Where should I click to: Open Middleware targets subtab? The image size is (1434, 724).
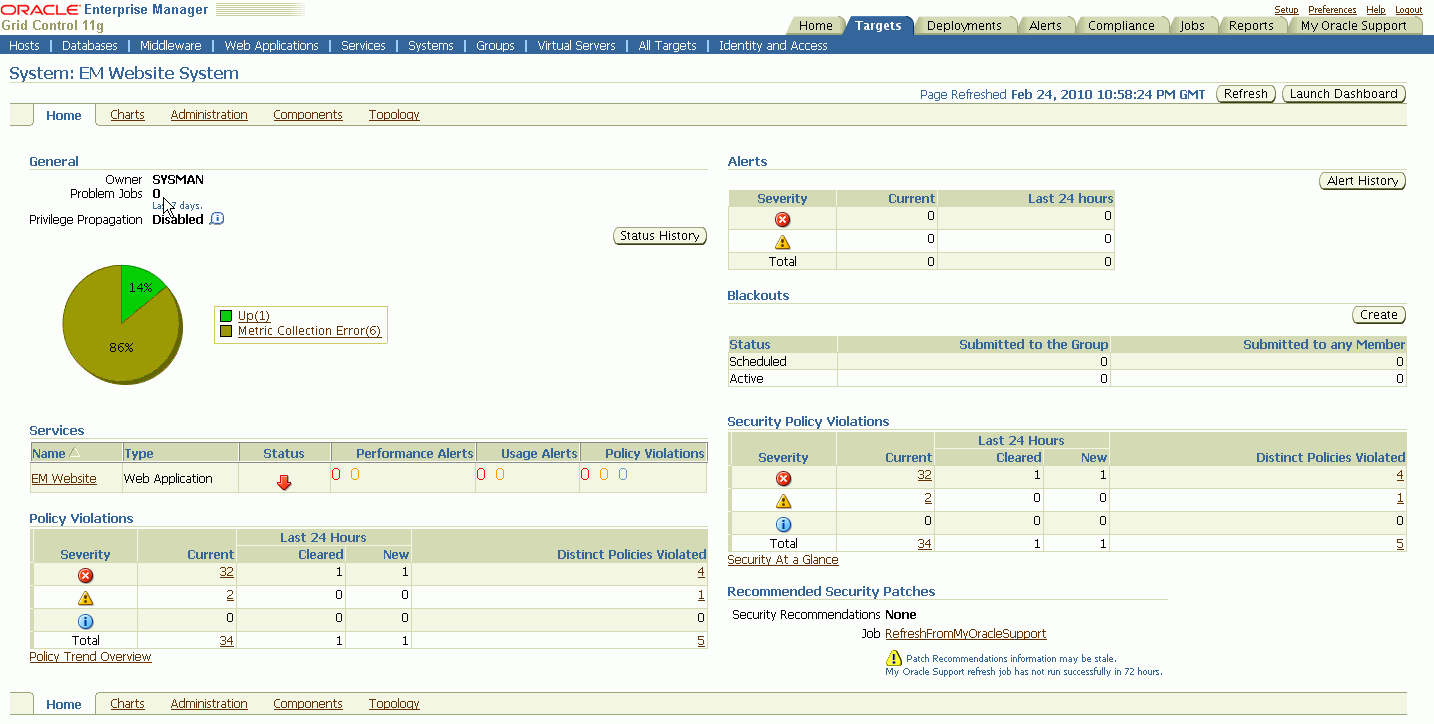point(170,46)
